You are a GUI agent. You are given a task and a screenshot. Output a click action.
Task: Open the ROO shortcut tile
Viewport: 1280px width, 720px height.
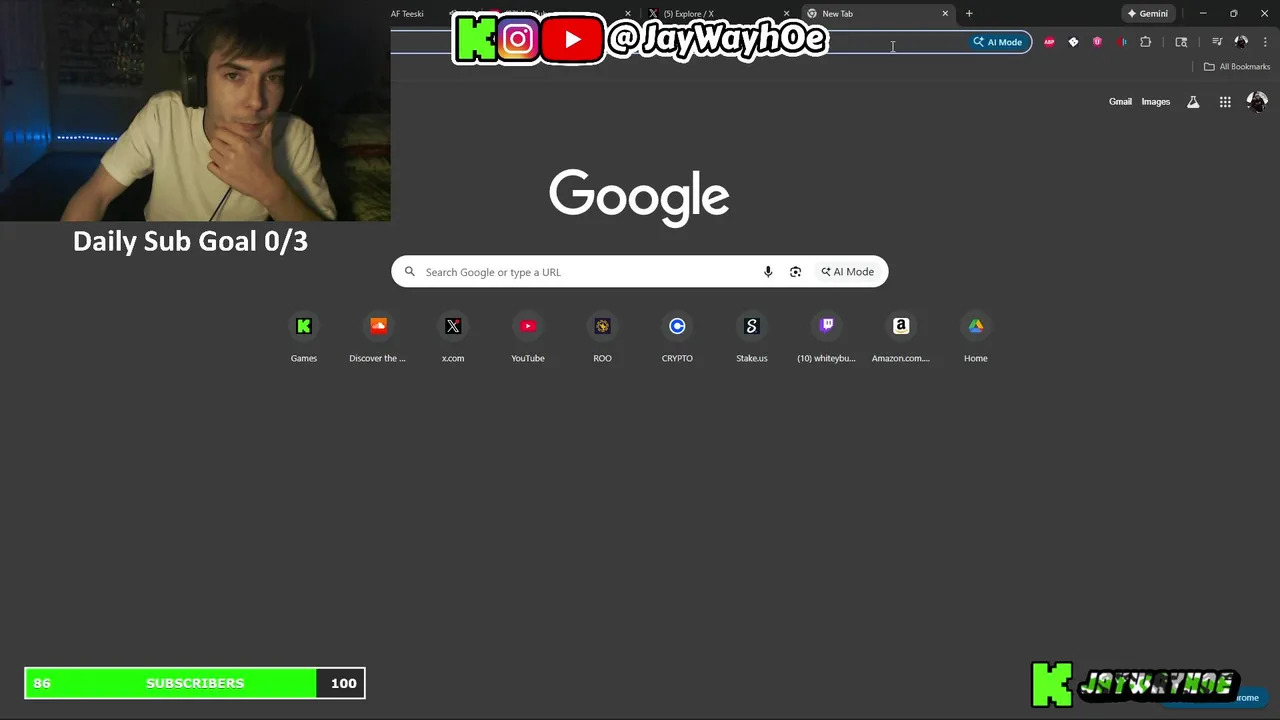(x=602, y=338)
